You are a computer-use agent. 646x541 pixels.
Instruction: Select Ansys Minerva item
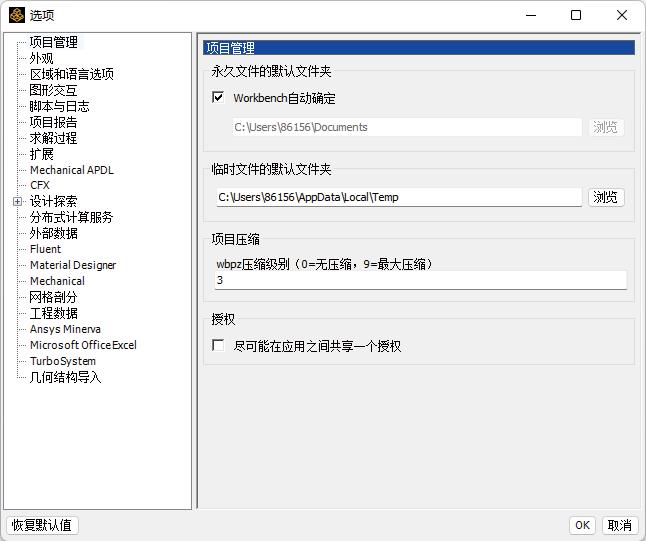coord(65,329)
